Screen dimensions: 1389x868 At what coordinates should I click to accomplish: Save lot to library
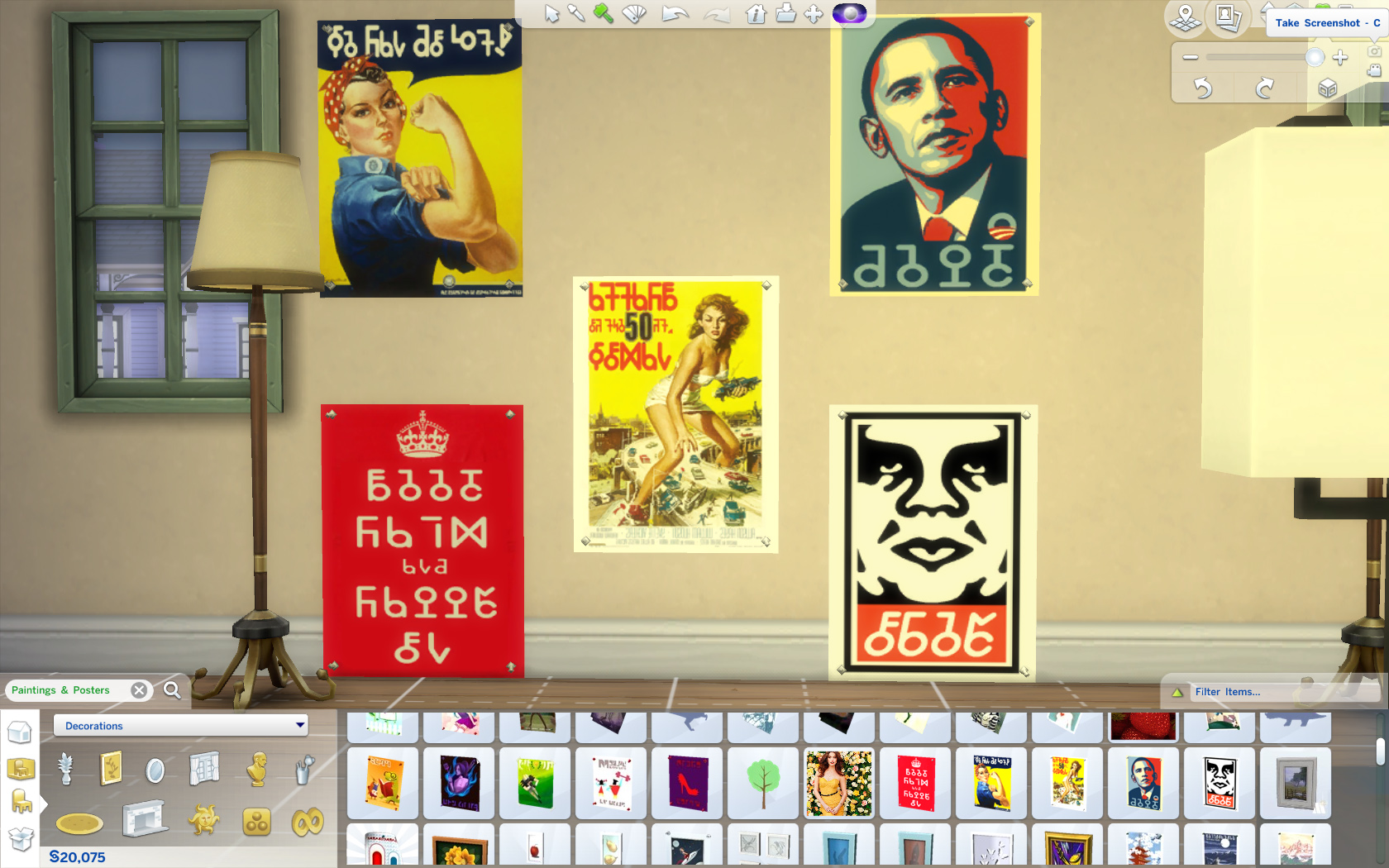[x=785, y=13]
